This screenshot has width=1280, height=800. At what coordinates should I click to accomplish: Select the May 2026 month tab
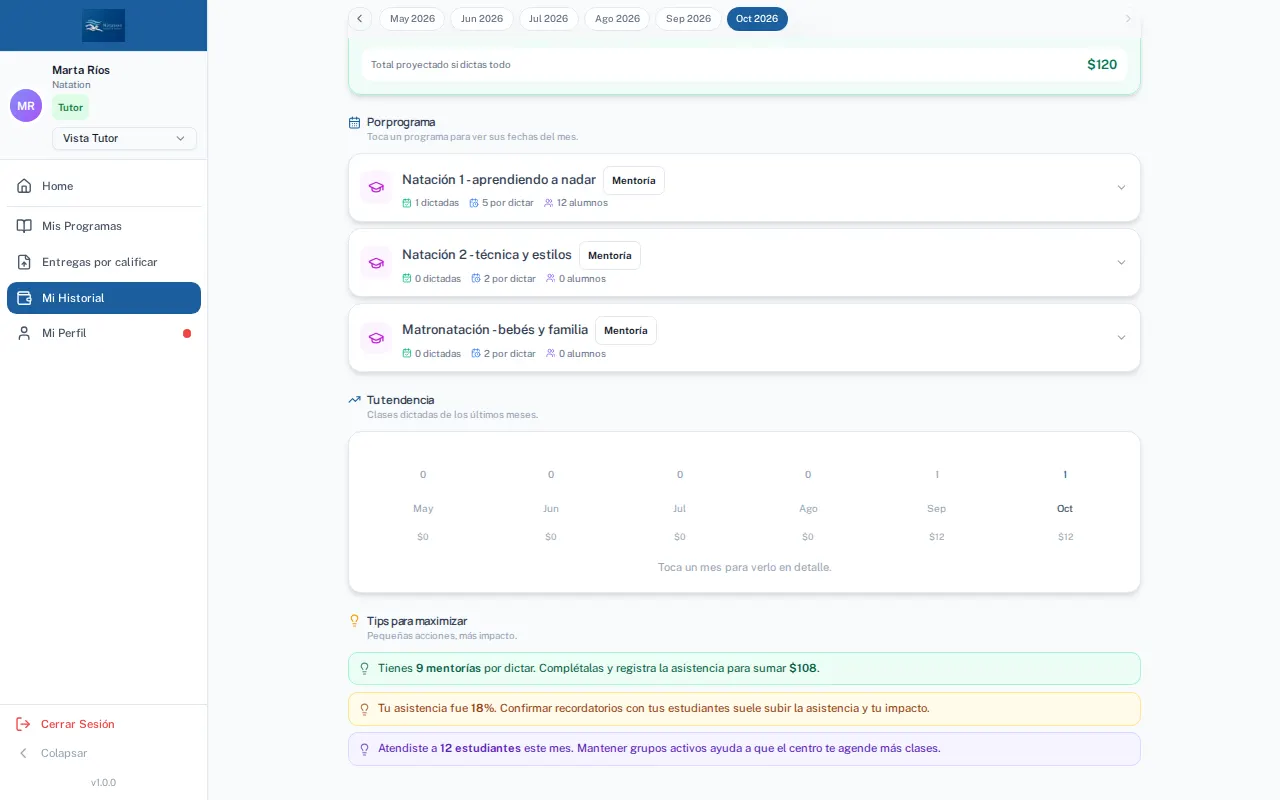pyautogui.click(x=412, y=19)
